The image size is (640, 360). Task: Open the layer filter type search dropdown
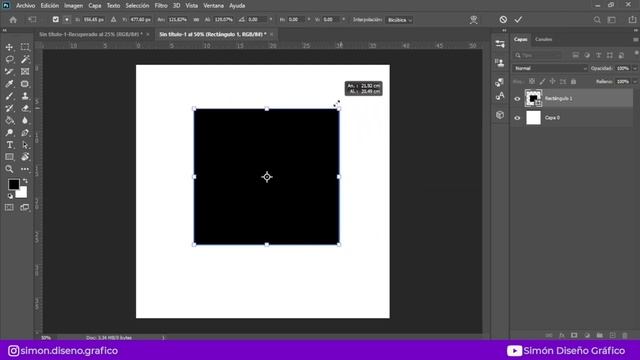(537, 55)
